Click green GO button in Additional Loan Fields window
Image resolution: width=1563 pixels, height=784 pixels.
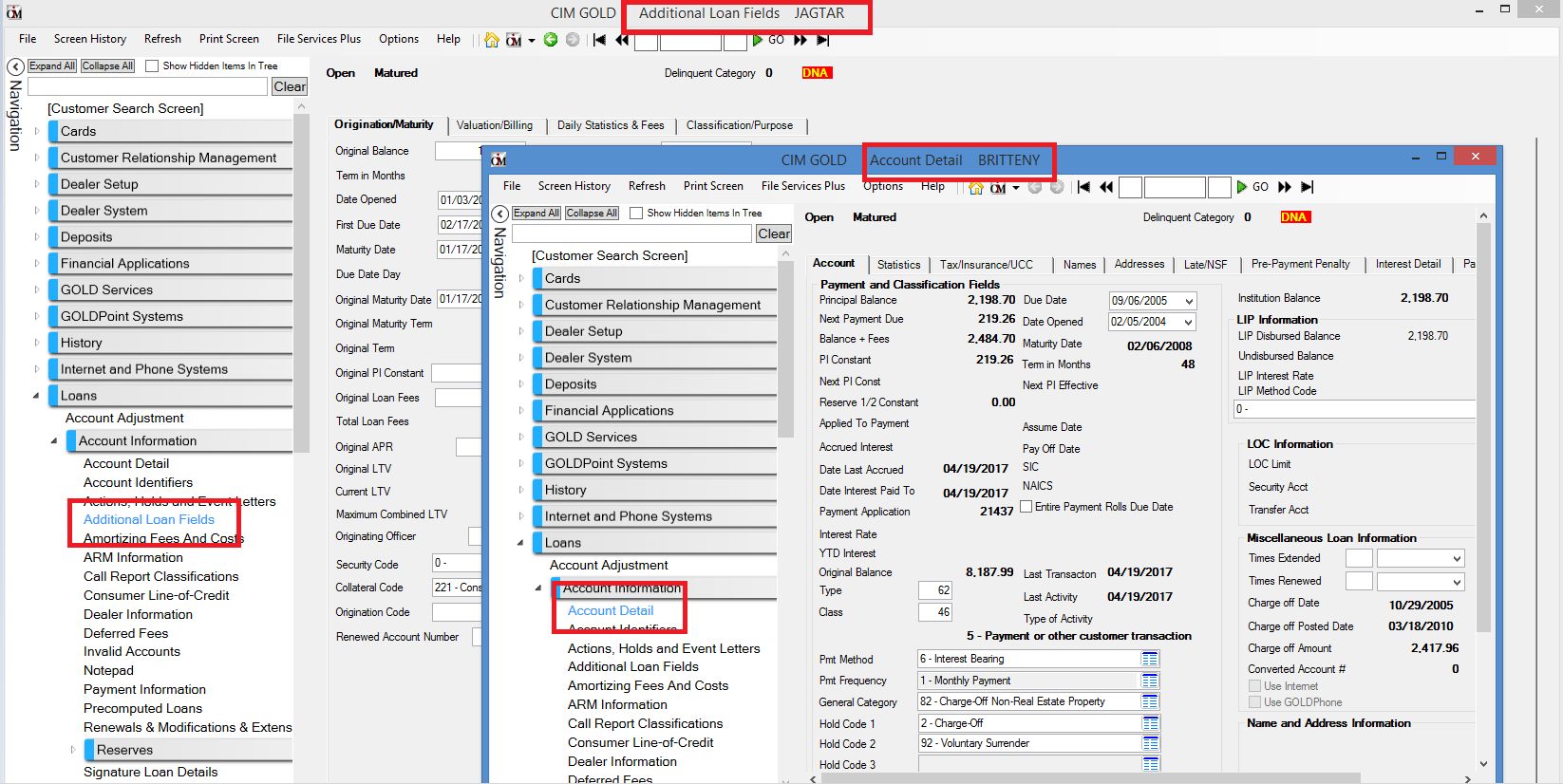click(x=768, y=40)
